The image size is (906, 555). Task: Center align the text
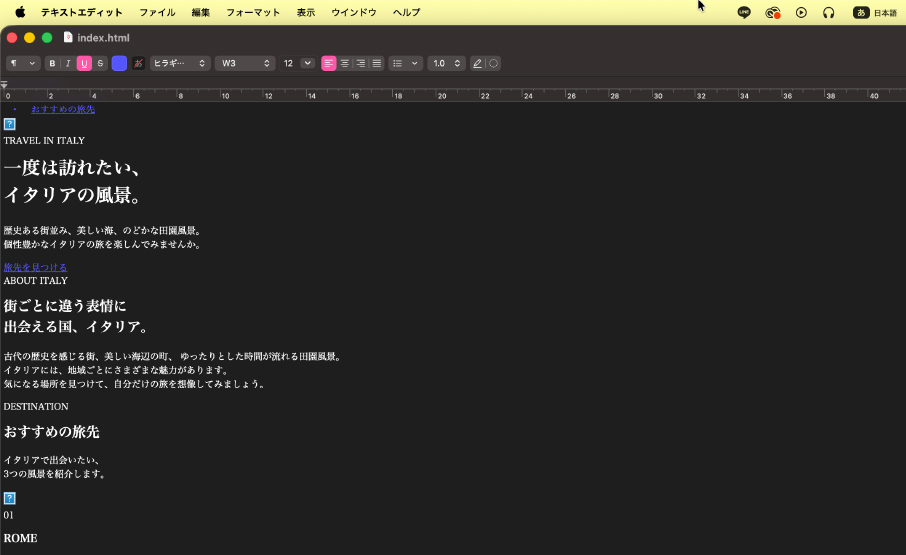point(344,64)
